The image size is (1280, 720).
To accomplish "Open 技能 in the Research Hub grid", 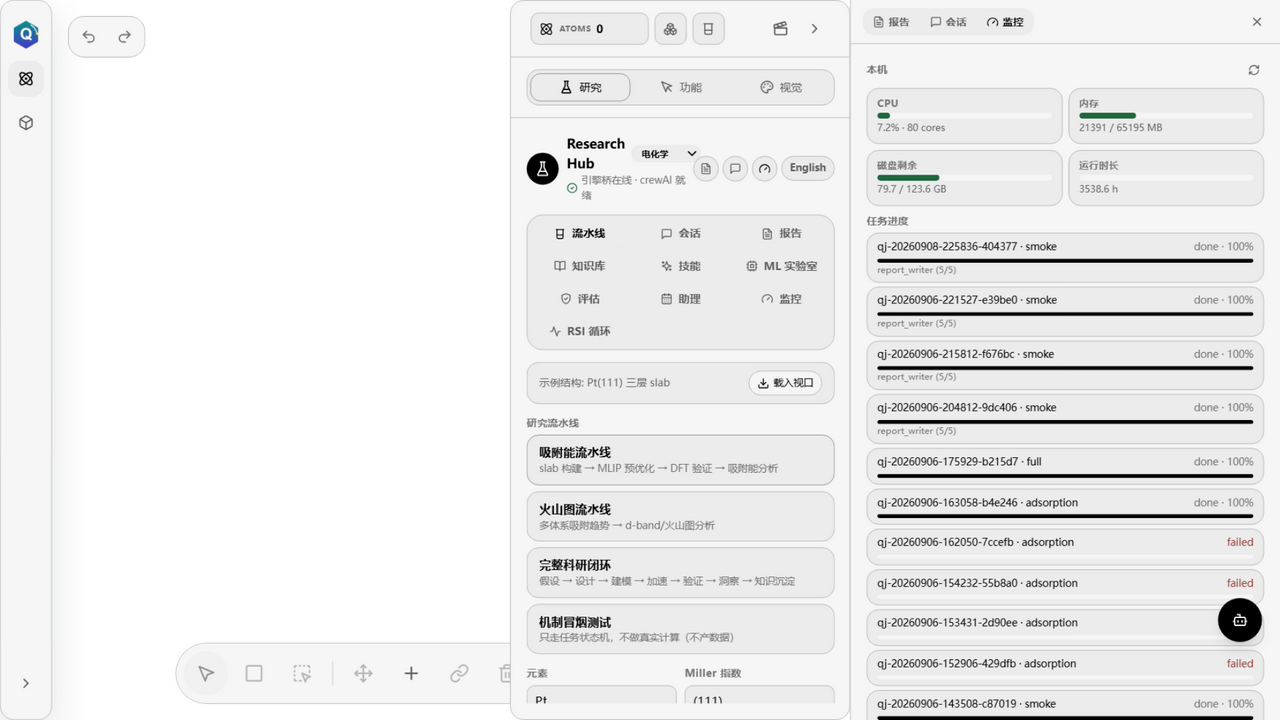I will pyautogui.click(x=681, y=266).
